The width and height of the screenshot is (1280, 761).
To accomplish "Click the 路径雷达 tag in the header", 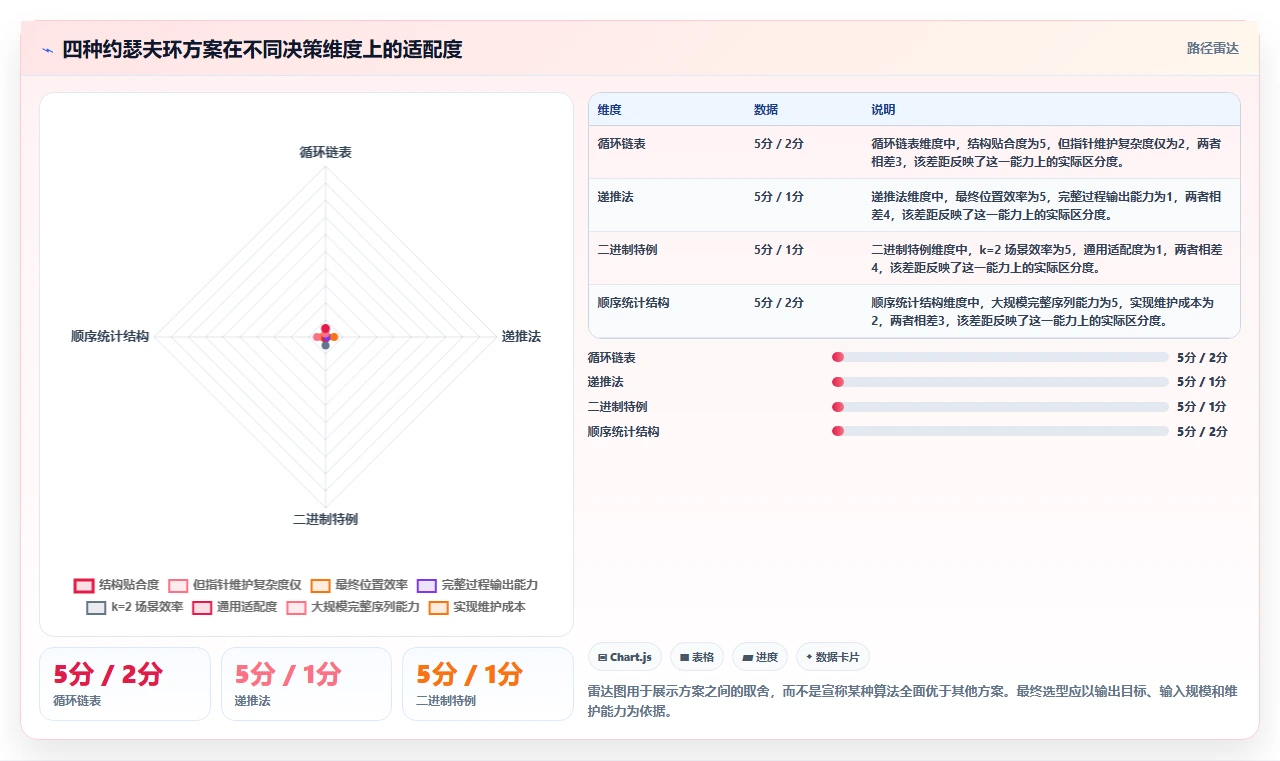I will [x=1212, y=48].
